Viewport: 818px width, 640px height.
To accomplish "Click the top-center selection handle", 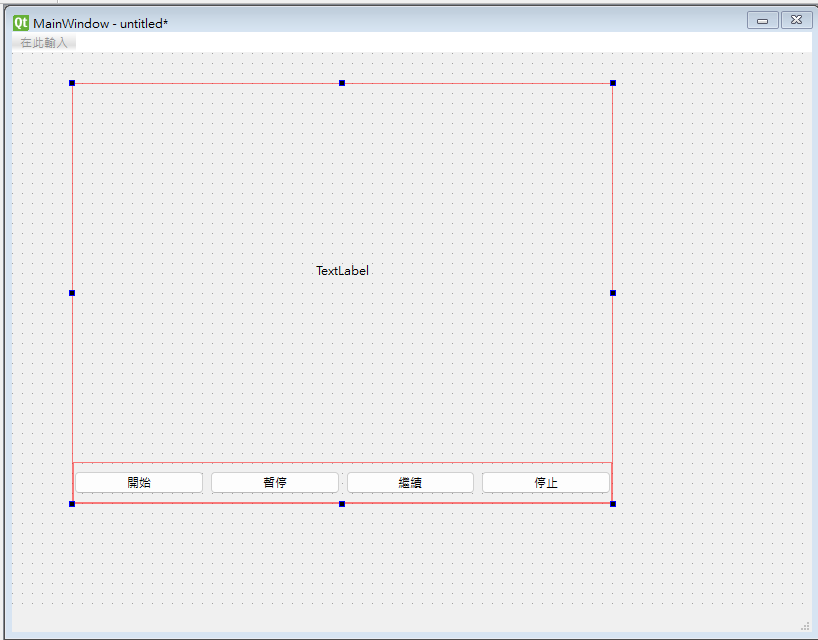I will coord(342,83).
